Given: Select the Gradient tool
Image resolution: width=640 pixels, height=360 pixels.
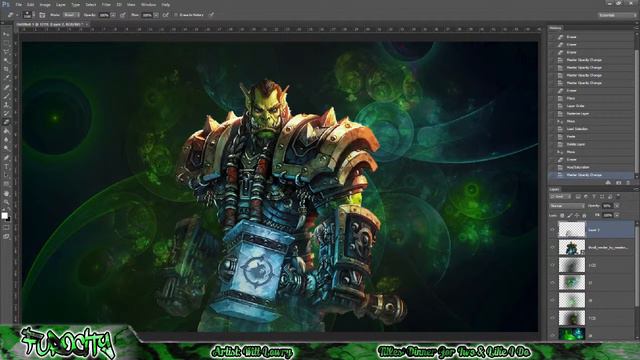Looking at the screenshot, I should click(6, 131).
